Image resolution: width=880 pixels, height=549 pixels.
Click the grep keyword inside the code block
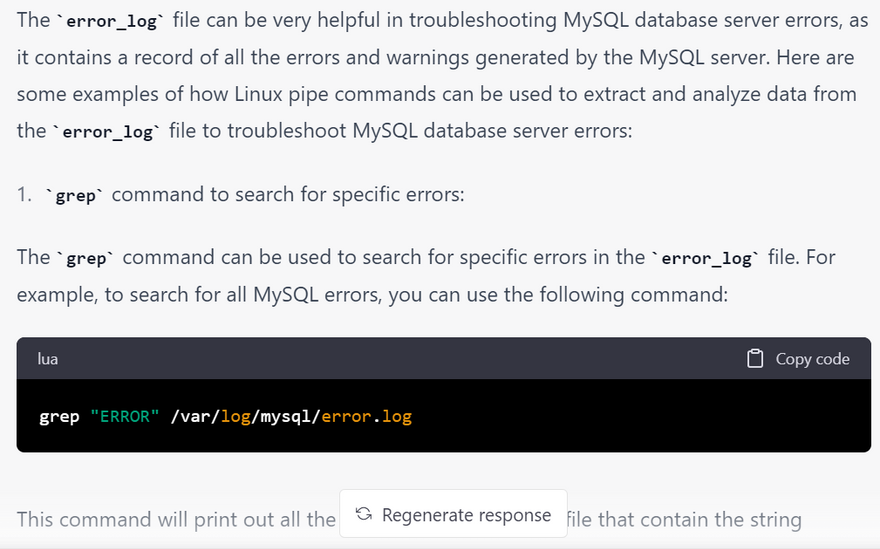click(59, 416)
